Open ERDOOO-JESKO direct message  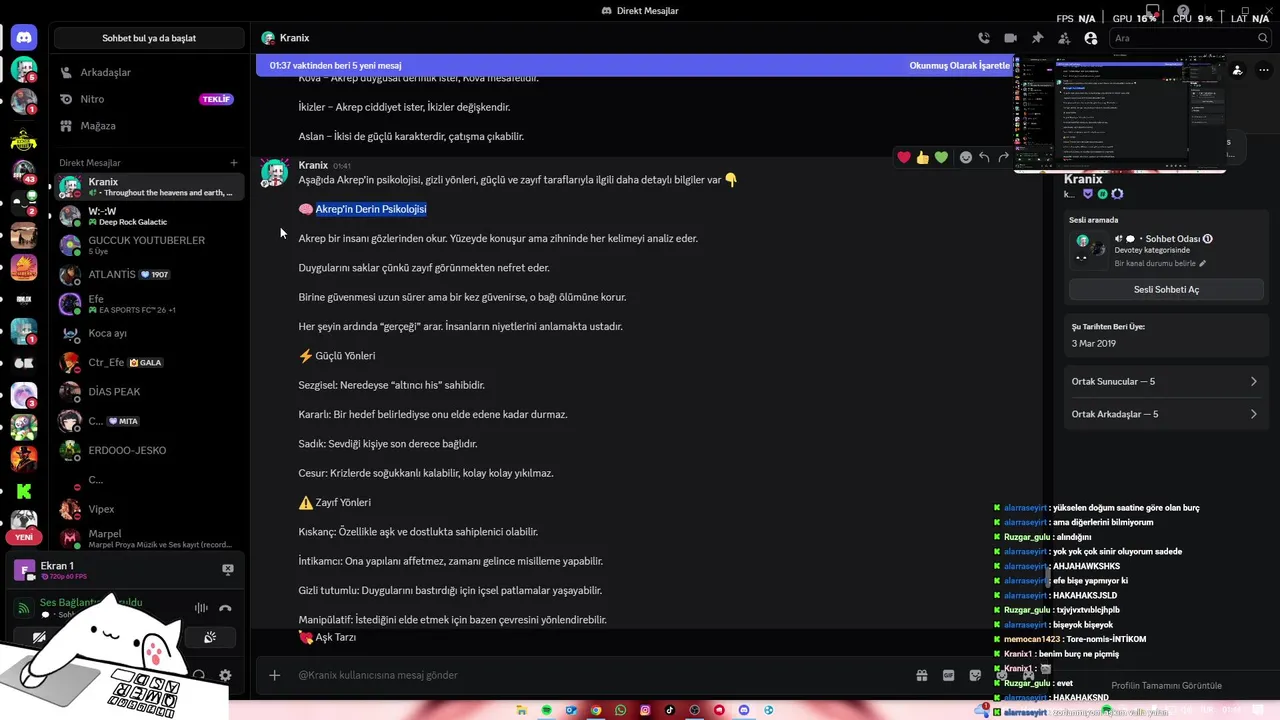pos(149,450)
